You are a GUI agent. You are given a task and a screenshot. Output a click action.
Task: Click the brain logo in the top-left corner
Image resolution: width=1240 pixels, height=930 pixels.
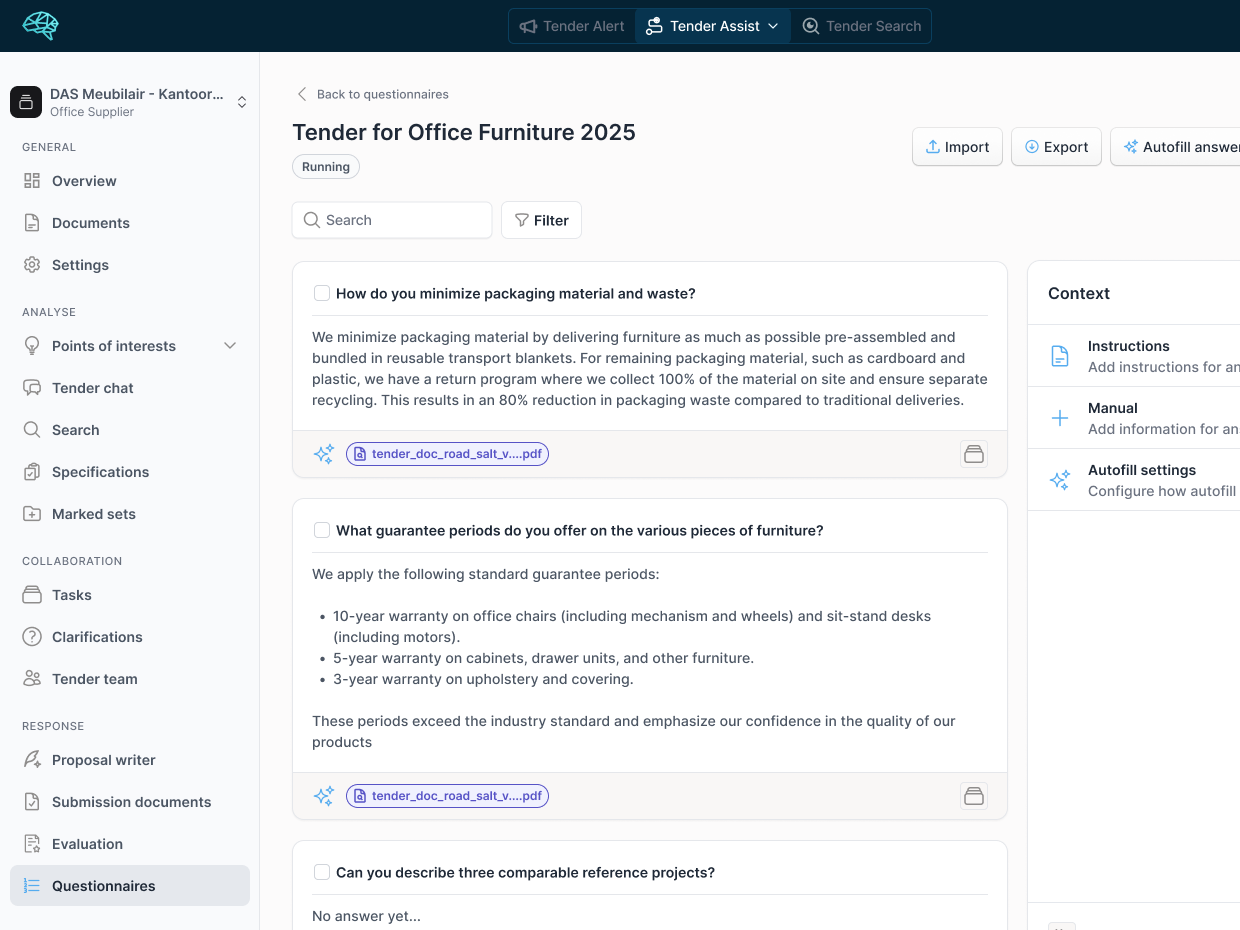(x=40, y=26)
